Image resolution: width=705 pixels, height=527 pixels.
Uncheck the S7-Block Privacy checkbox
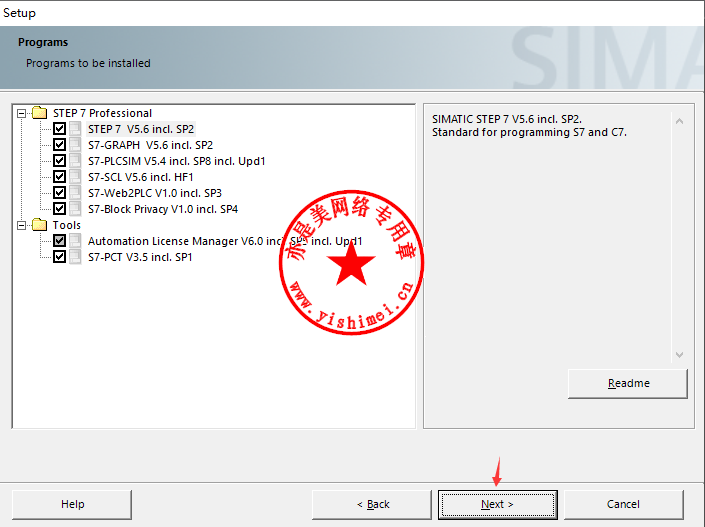point(60,209)
